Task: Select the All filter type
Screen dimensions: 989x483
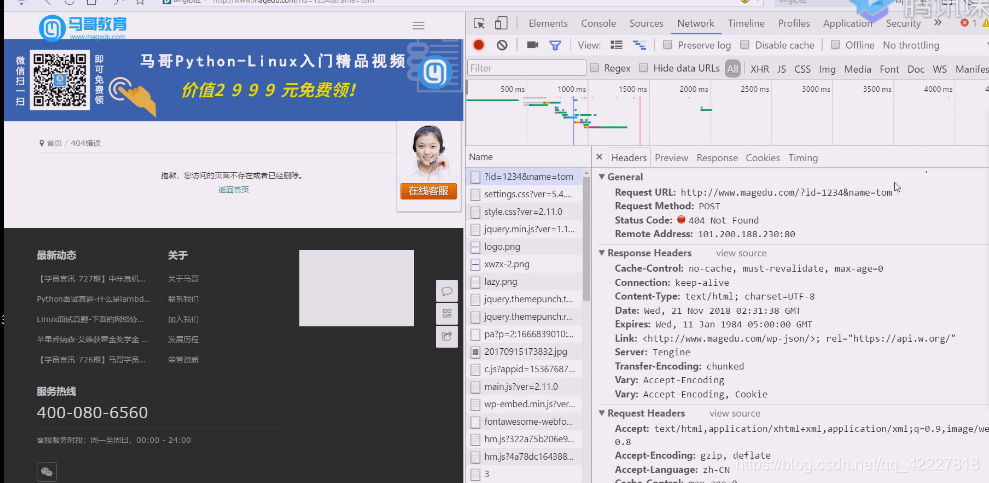Action: pos(732,69)
